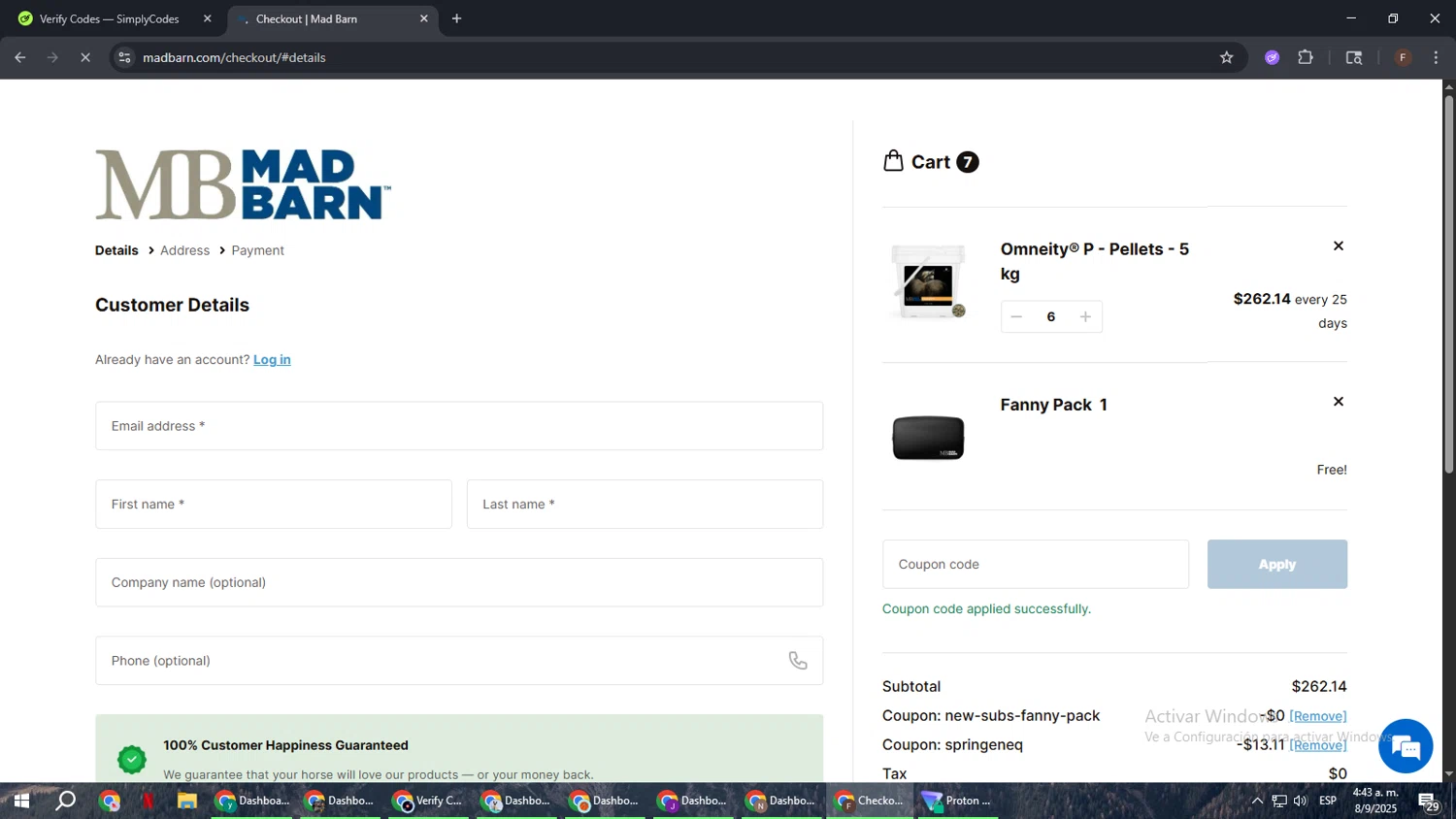This screenshot has width=1456, height=819.
Task: Click the purple extension icon in toolbar
Action: tap(1272, 57)
